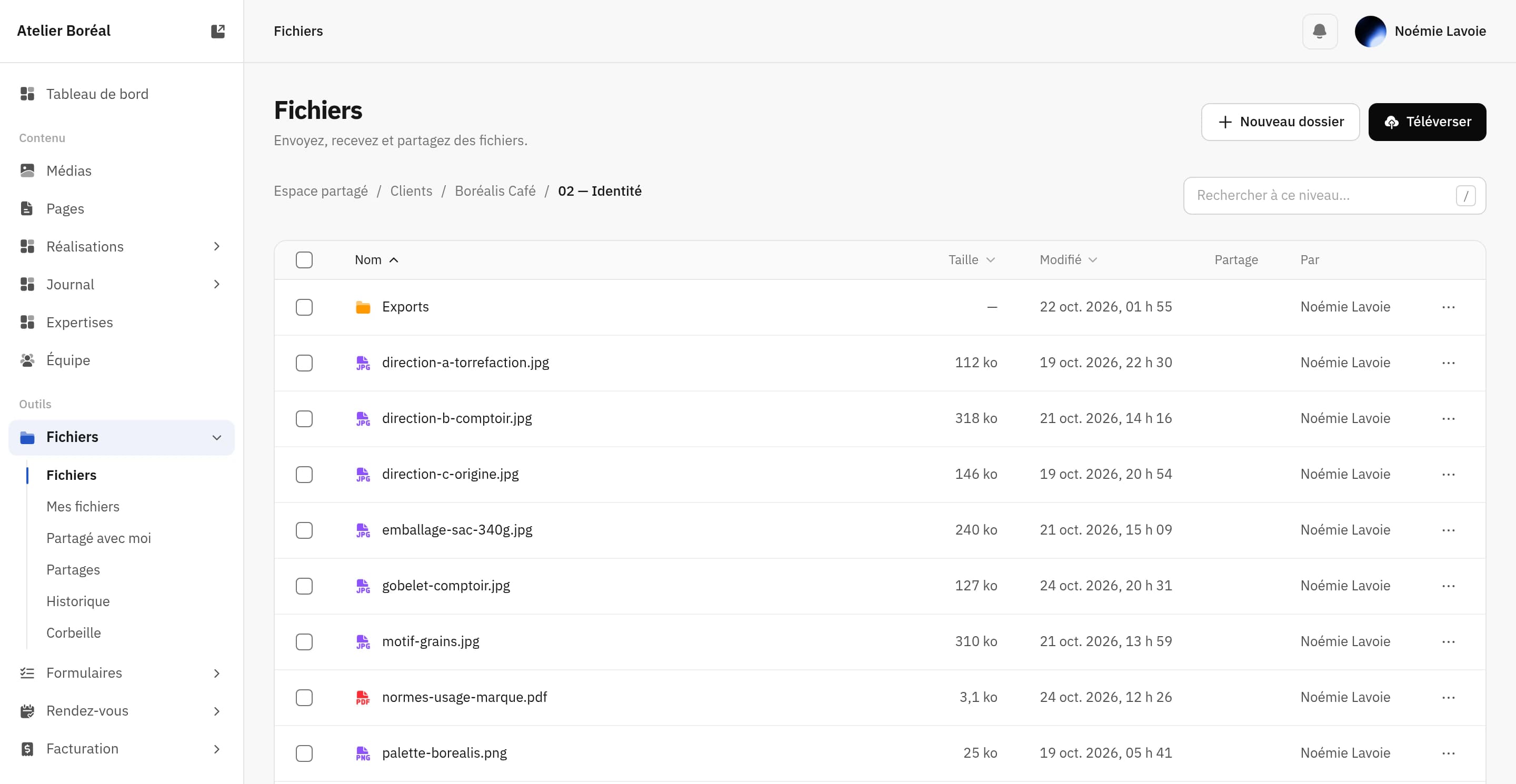
Task: Sort the table by Taille column
Action: [x=971, y=260]
